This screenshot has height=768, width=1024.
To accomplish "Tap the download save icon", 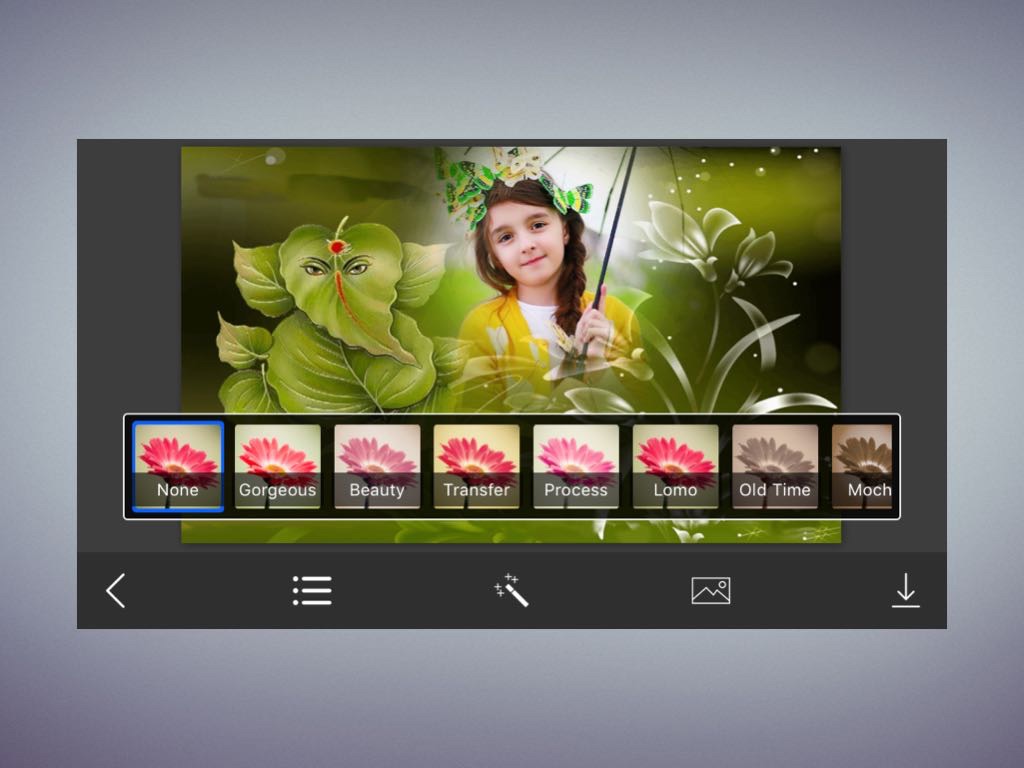I will [906, 590].
